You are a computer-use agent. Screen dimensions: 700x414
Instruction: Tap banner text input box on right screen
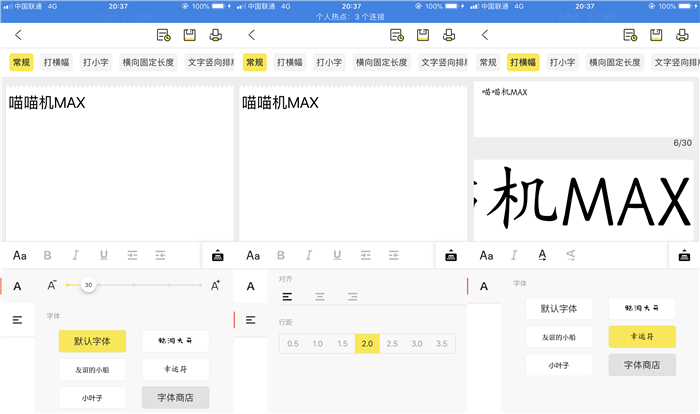583,109
